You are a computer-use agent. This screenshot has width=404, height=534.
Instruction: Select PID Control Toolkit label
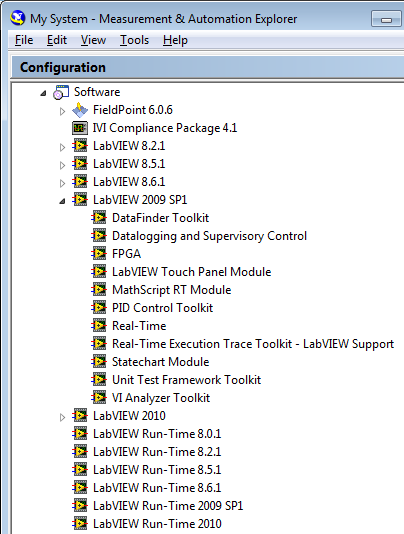162,308
